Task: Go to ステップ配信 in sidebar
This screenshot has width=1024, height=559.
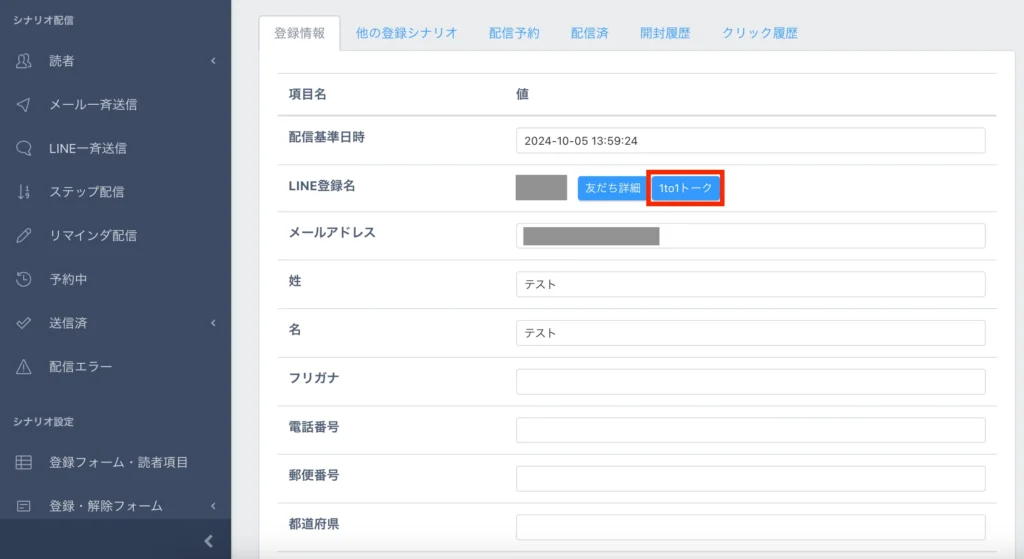Action: click(x=86, y=192)
